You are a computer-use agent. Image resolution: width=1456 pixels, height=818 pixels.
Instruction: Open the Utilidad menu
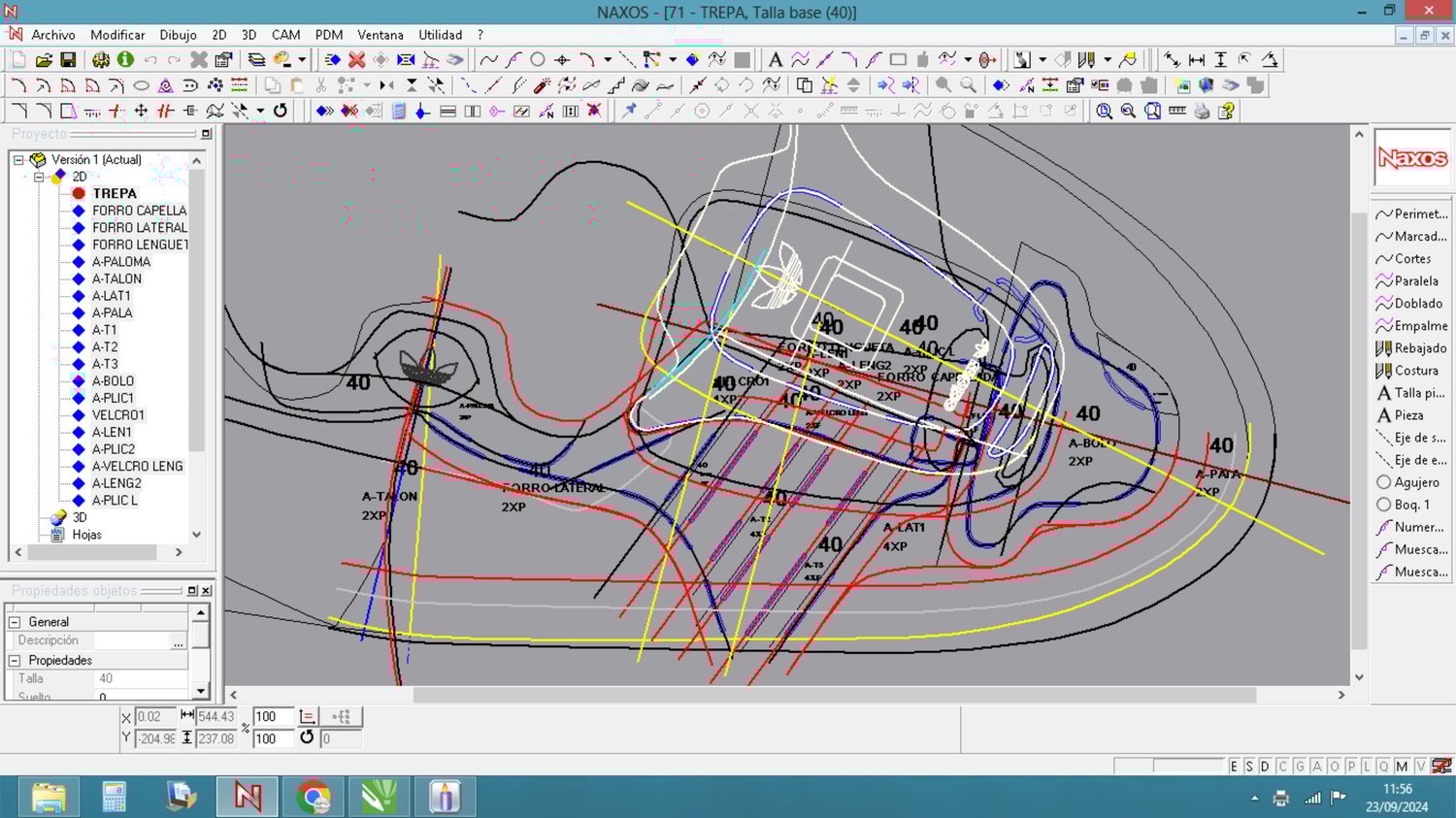pyautogui.click(x=440, y=35)
